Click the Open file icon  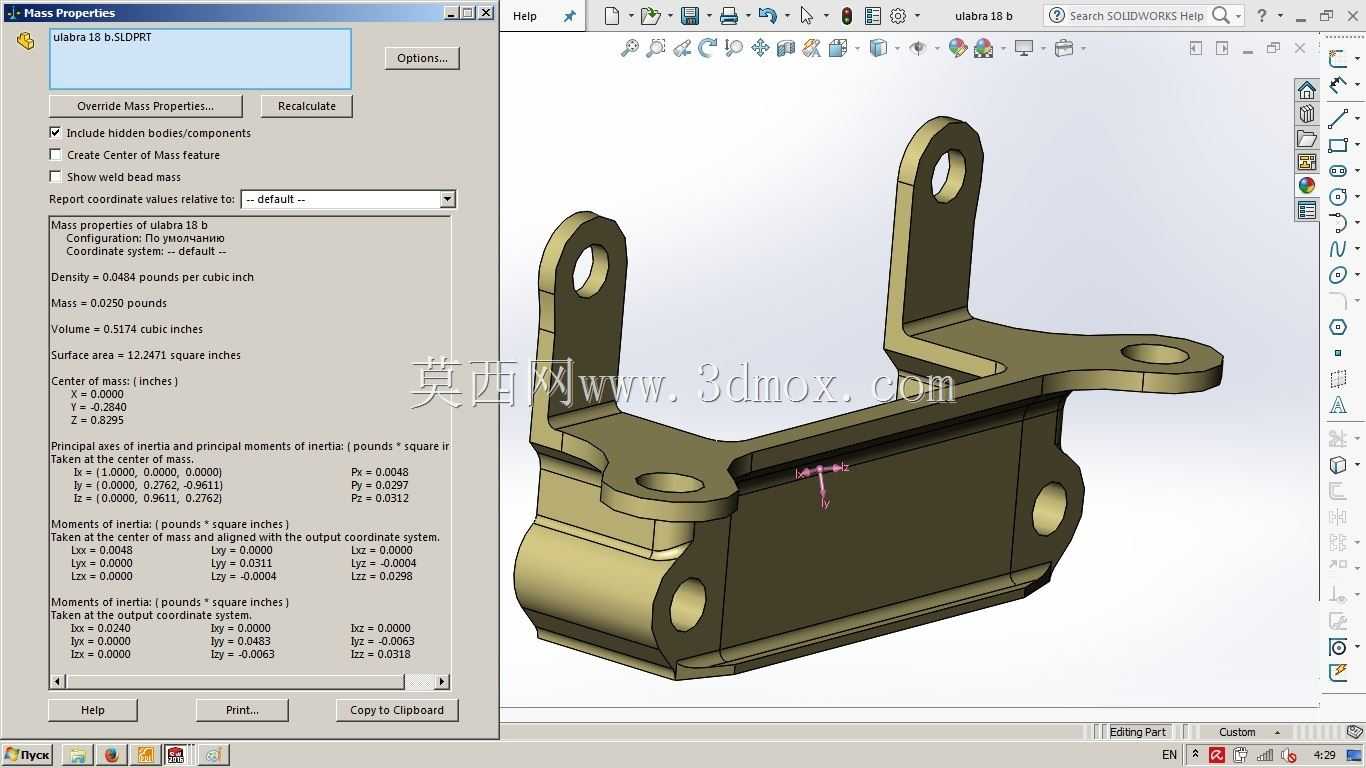coord(650,16)
